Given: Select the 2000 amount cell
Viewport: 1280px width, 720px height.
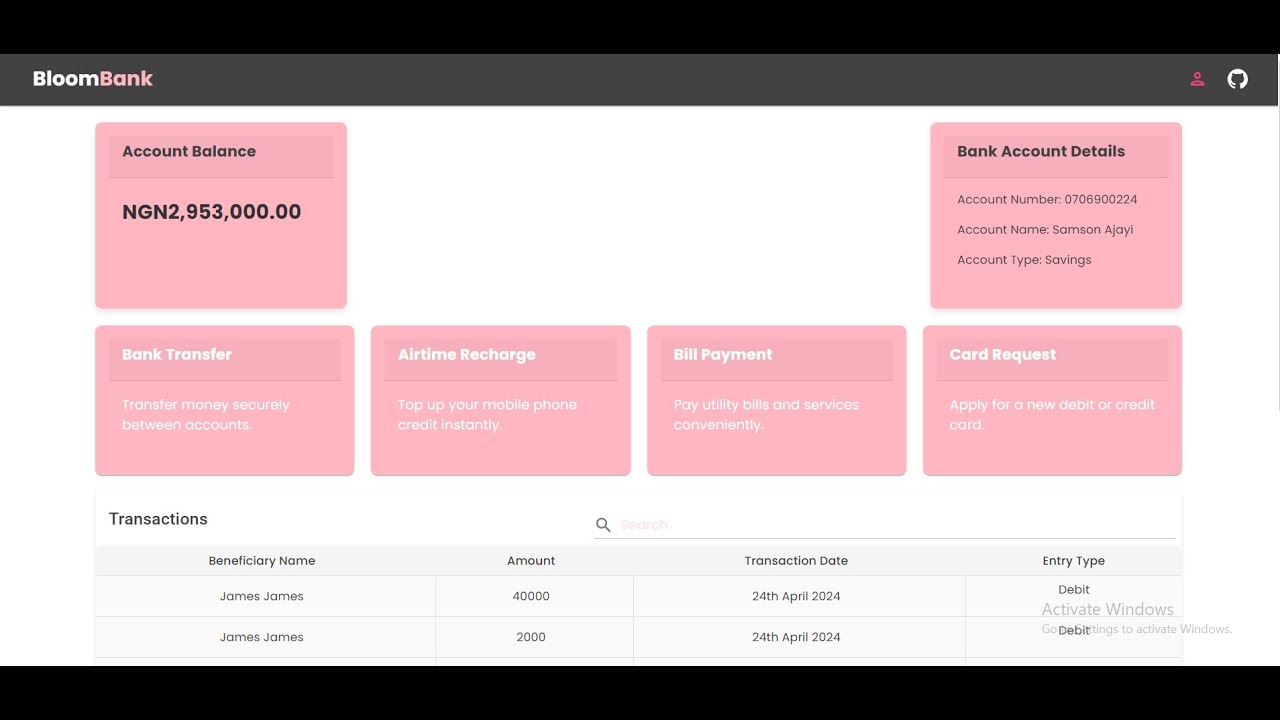Looking at the screenshot, I should point(531,637).
